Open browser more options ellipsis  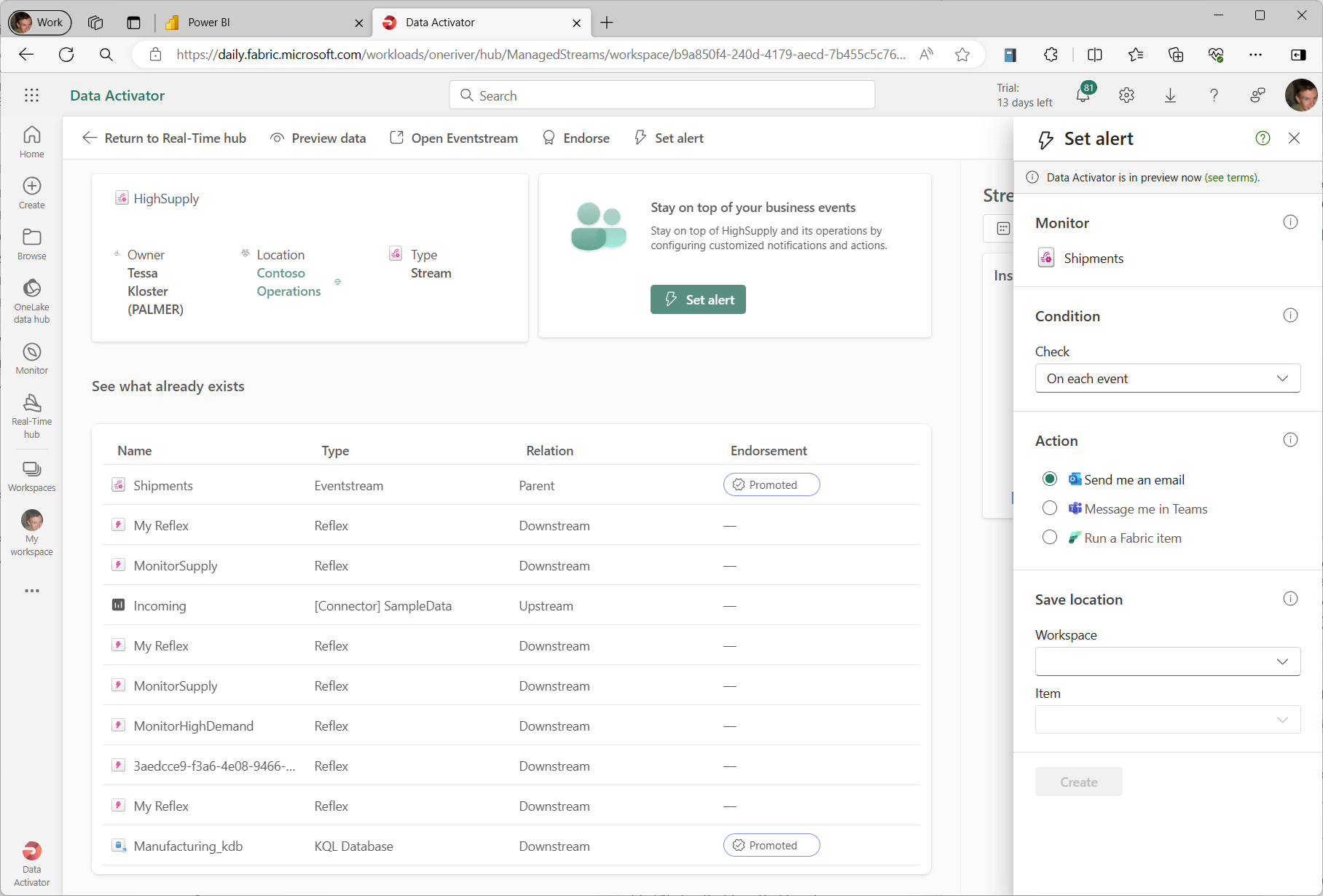(x=1255, y=55)
